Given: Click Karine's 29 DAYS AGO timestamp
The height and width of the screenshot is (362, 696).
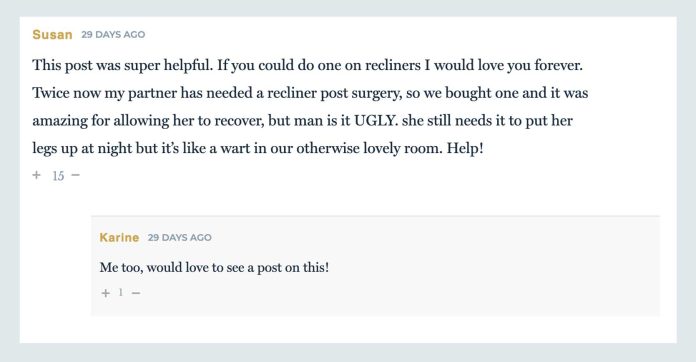Looking at the screenshot, I should click(180, 237).
